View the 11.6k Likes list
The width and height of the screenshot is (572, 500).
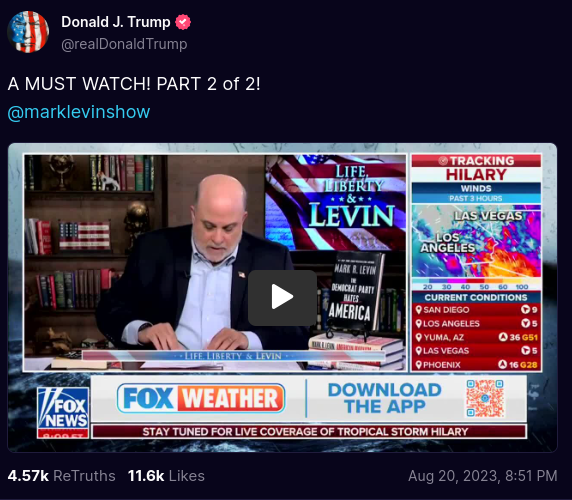pyautogui.click(x=166, y=476)
